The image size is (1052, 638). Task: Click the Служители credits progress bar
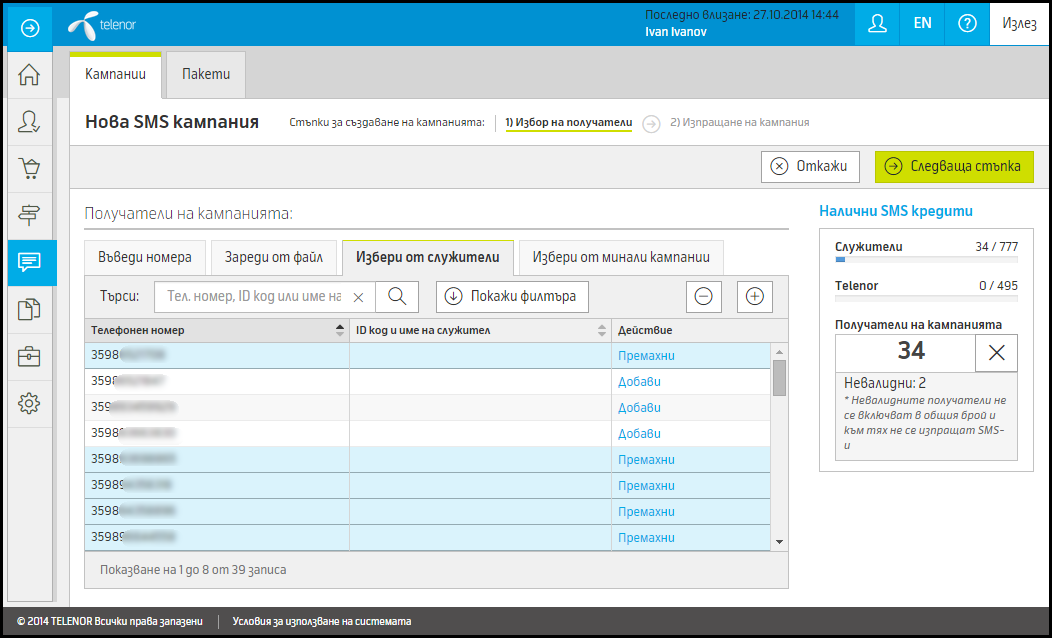[x=926, y=259]
